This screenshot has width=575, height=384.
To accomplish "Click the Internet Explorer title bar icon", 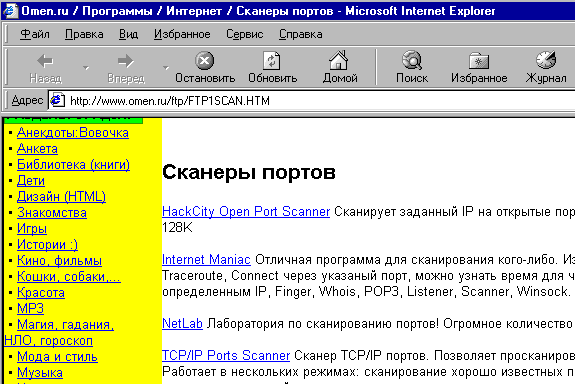I will [10, 11].
